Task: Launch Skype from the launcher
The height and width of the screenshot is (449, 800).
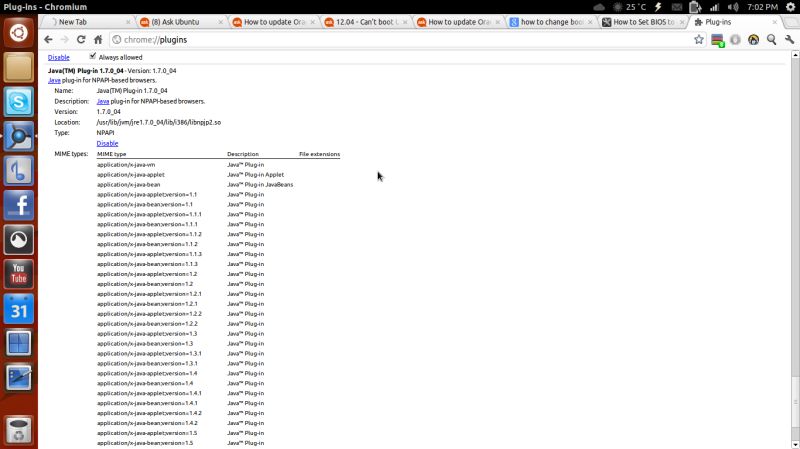Action: (x=19, y=102)
